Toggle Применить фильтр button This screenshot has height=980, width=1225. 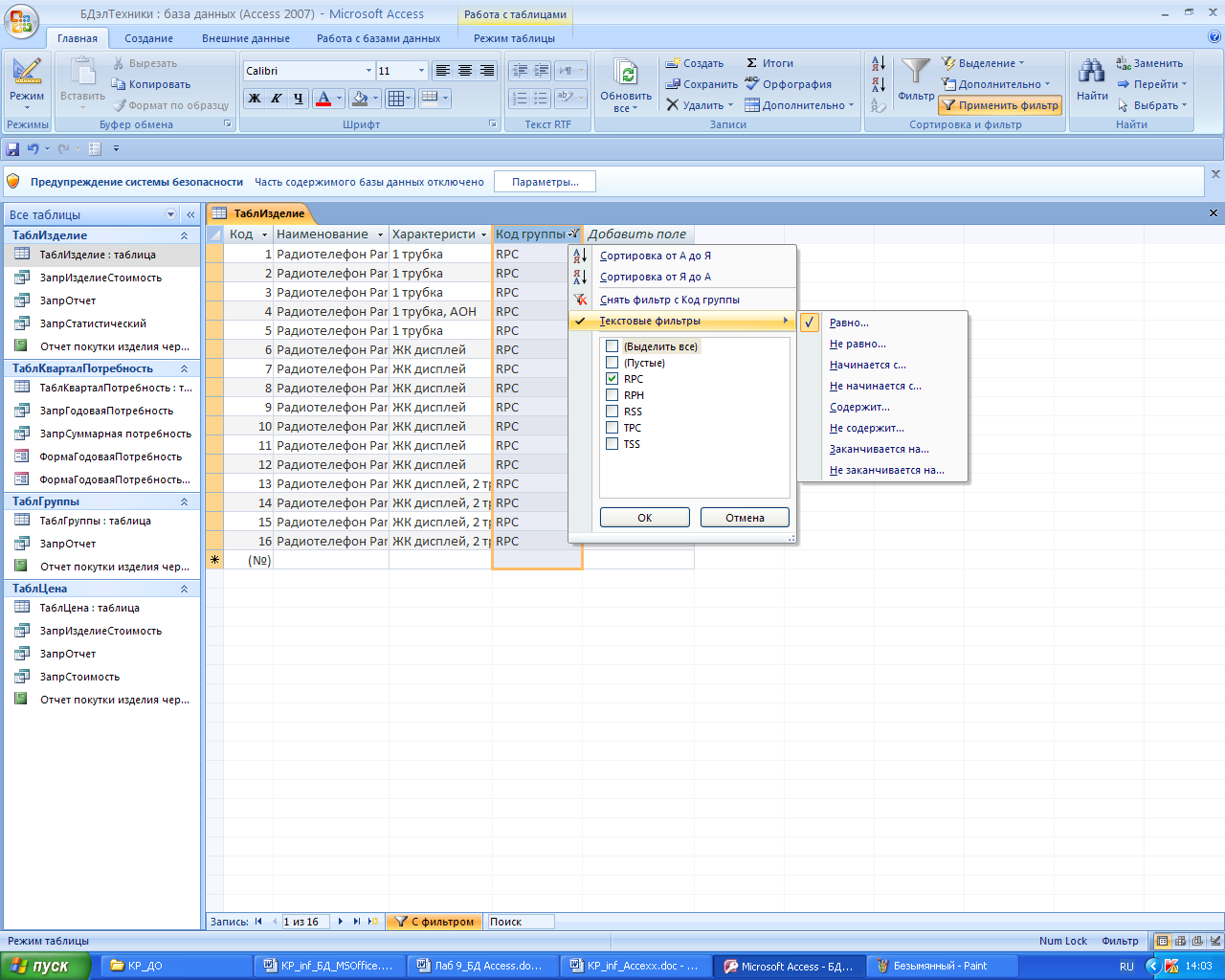tap(1000, 105)
